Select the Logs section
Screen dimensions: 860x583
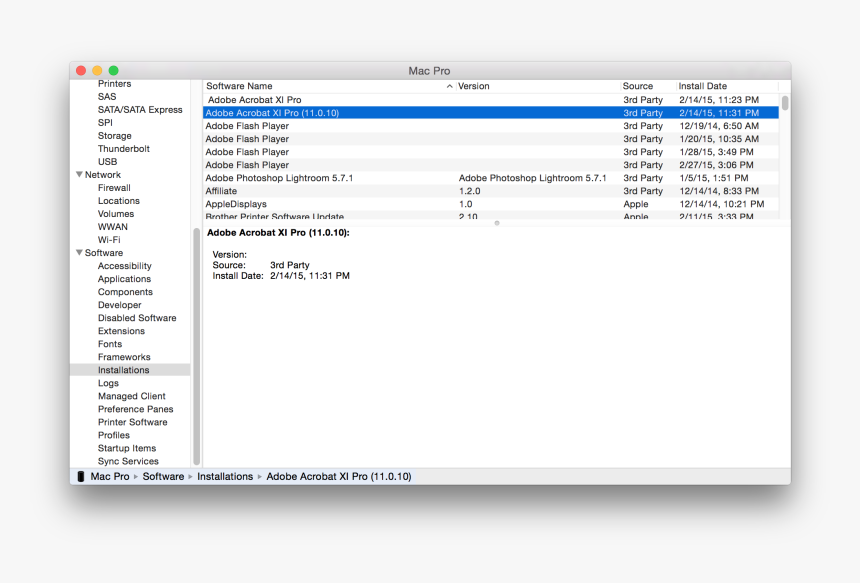(x=108, y=382)
